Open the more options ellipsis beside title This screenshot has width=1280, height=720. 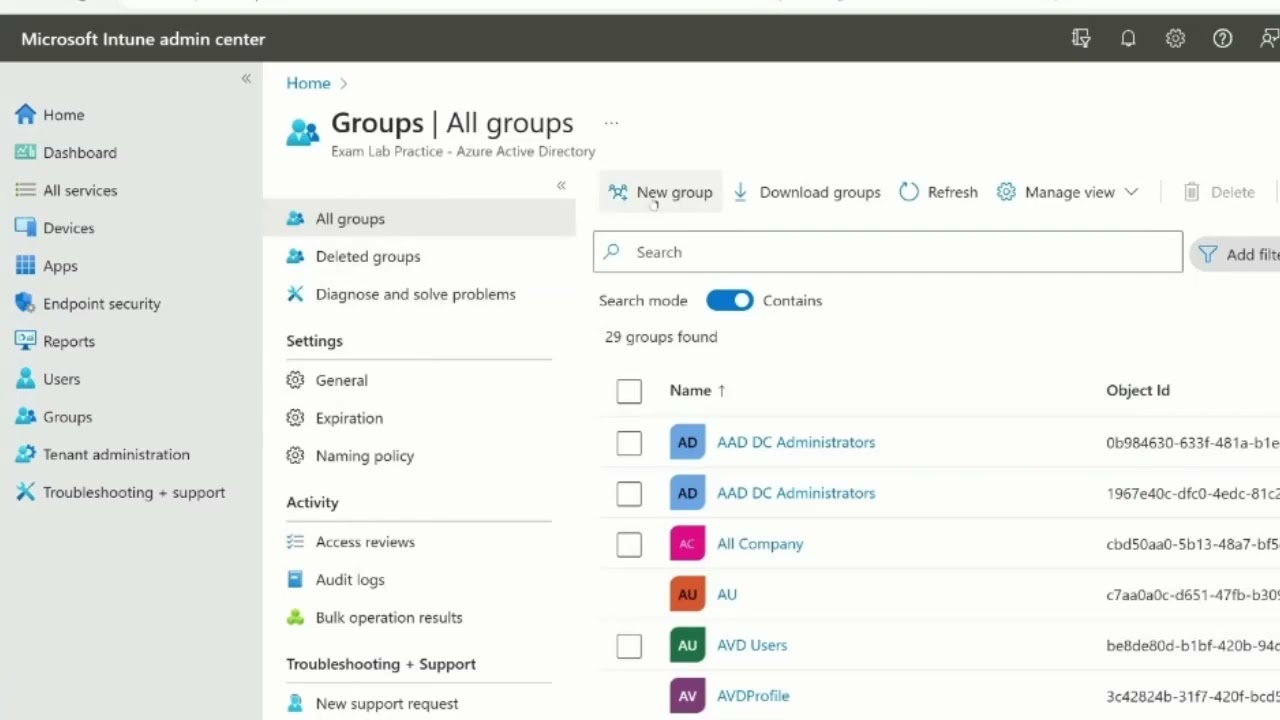611,123
